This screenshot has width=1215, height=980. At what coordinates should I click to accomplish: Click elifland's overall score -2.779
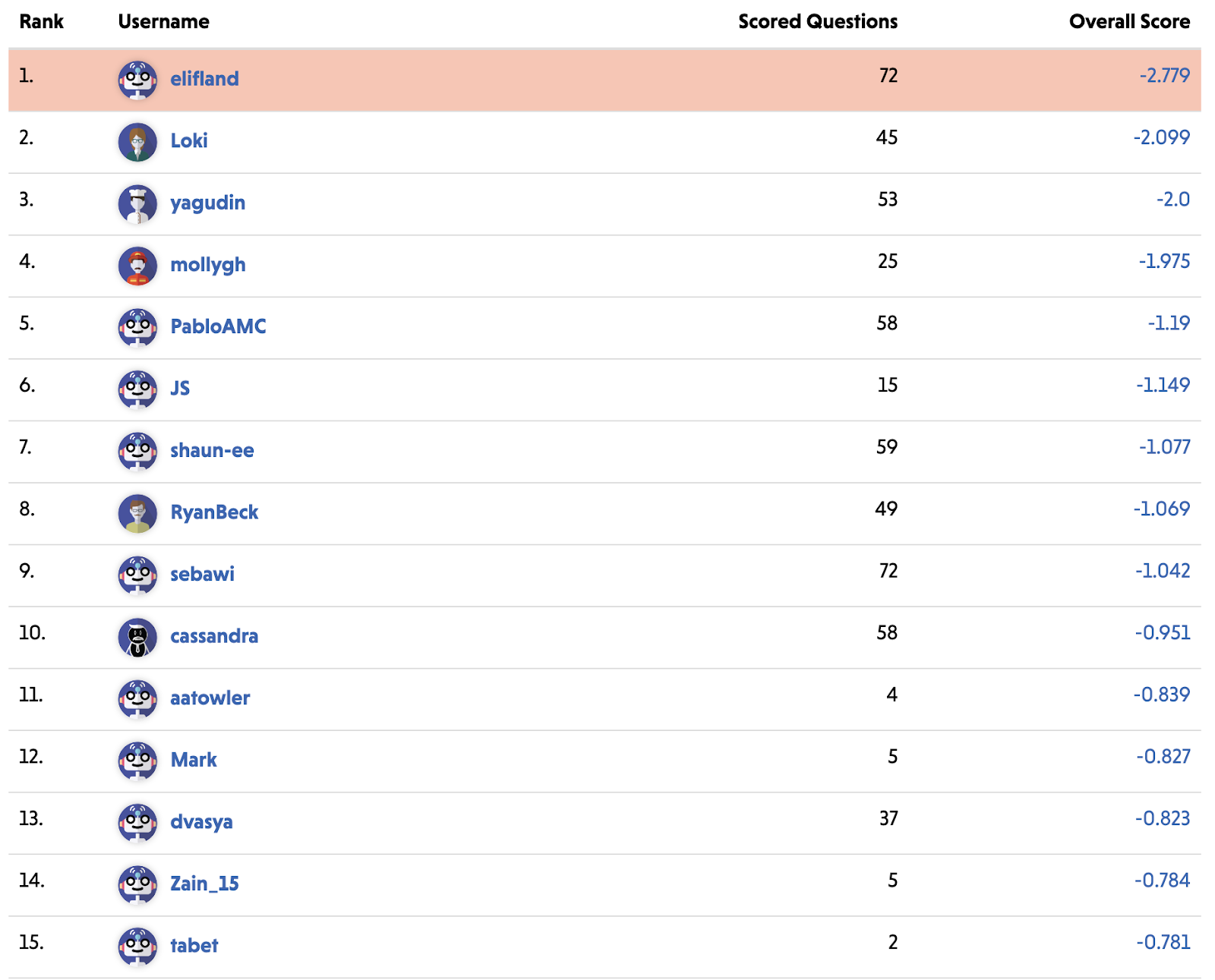coord(1164,75)
